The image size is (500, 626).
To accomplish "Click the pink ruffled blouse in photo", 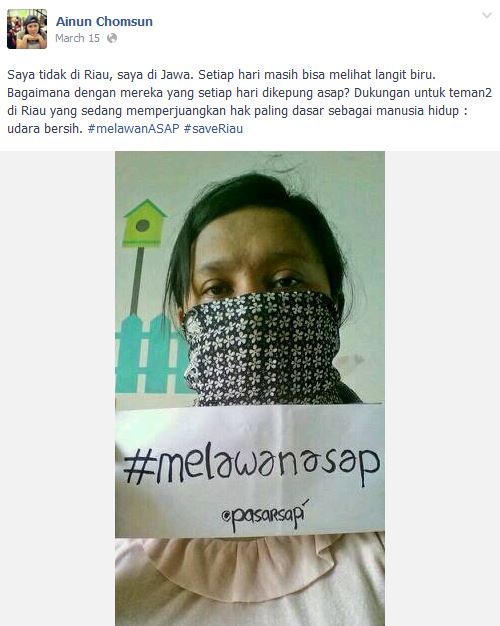I will pyautogui.click(x=250, y=581).
